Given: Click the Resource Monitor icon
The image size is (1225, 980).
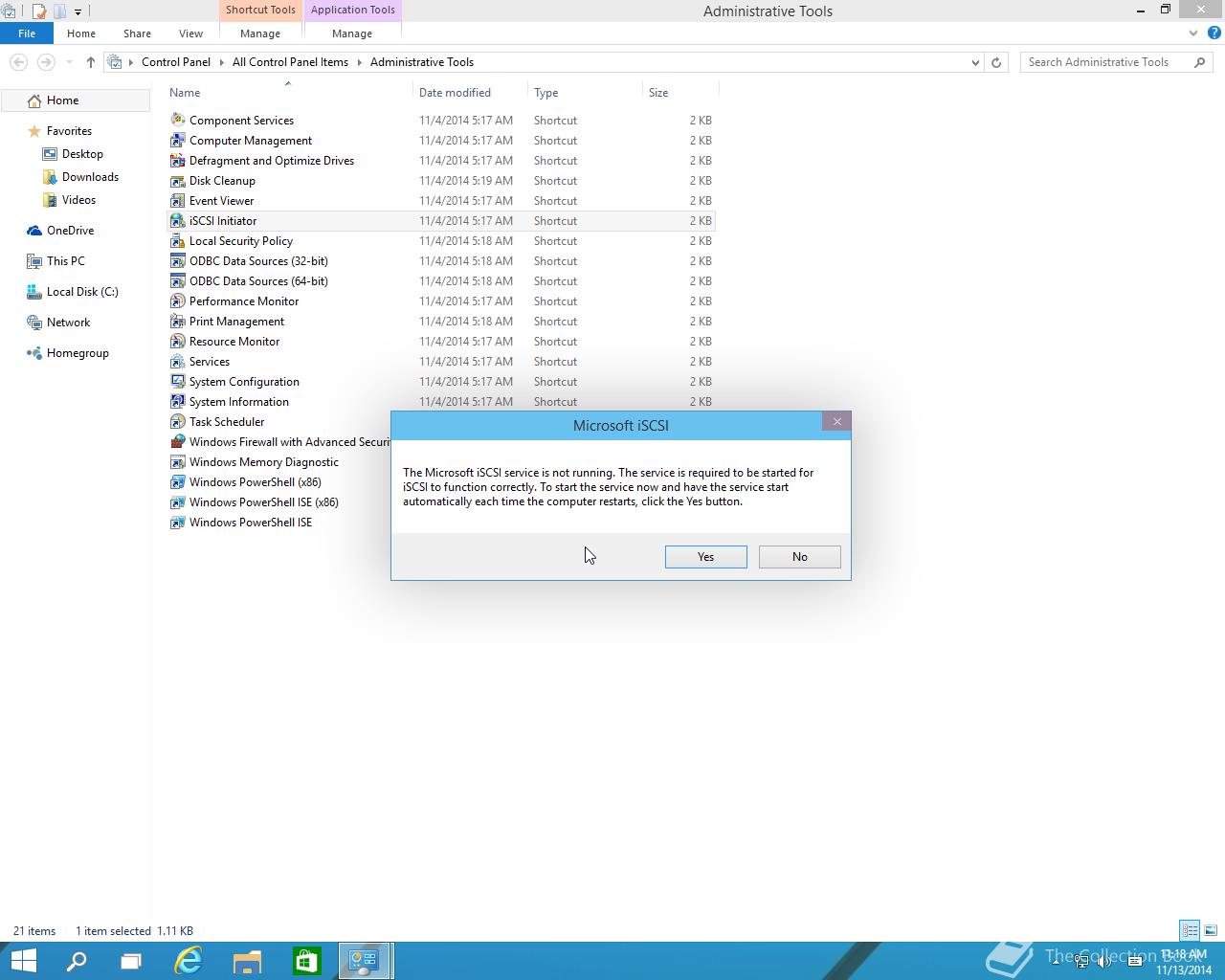Looking at the screenshot, I should [177, 341].
